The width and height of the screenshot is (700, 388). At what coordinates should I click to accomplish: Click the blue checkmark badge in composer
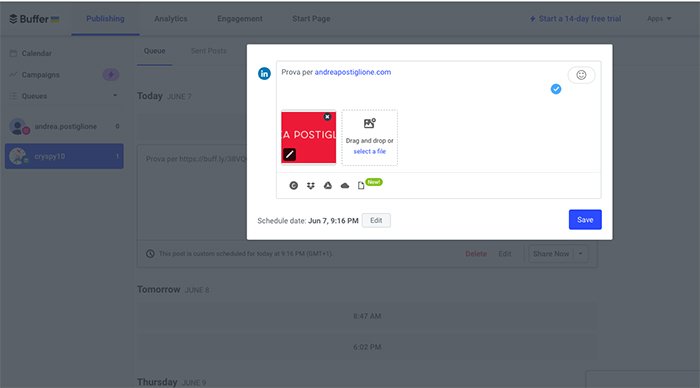pyautogui.click(x=556, y=89)
